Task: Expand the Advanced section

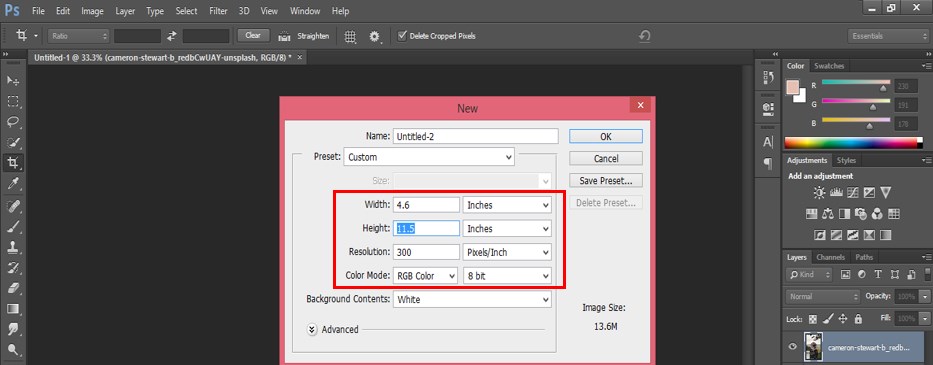Action: pos(312,329)
